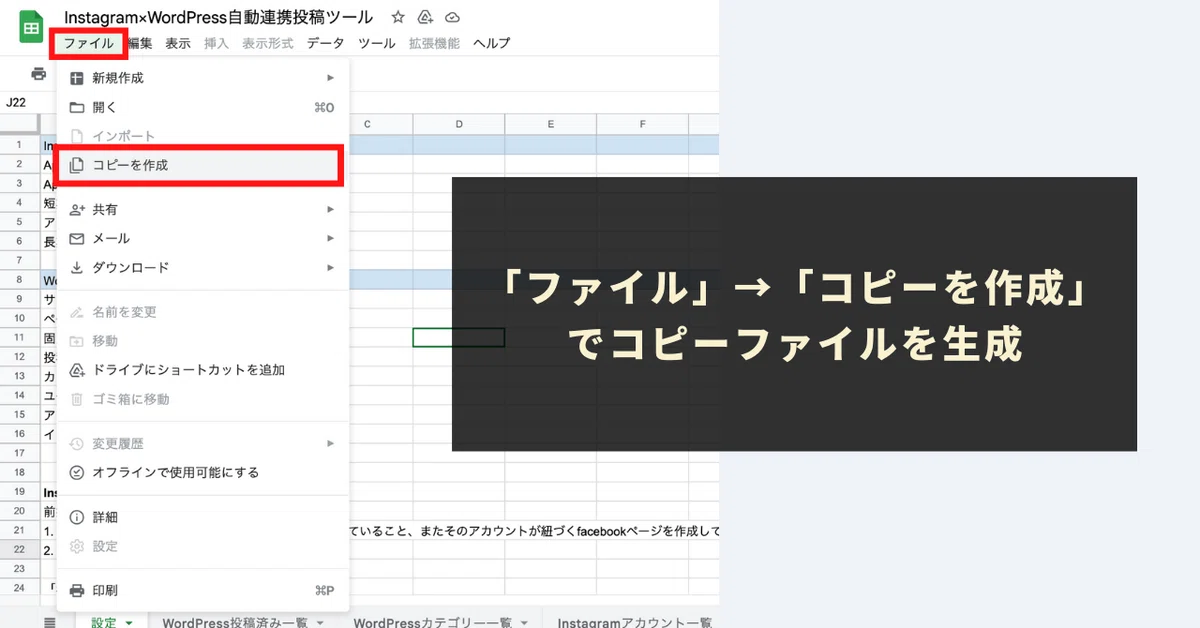Click the info icon beside 詳細
This screenshot has height=628, width=1200.
77,517
